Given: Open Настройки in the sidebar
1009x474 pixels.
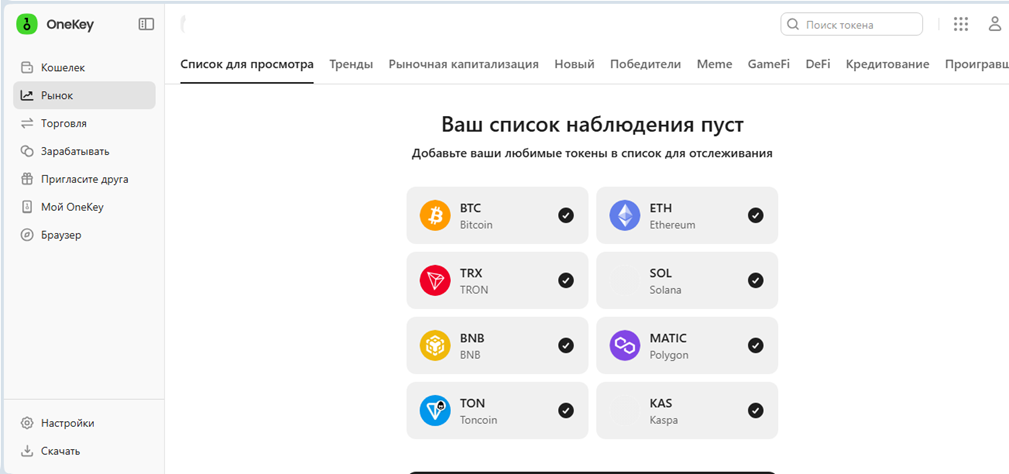Looking at the screenshot, I should coord(67,423).
